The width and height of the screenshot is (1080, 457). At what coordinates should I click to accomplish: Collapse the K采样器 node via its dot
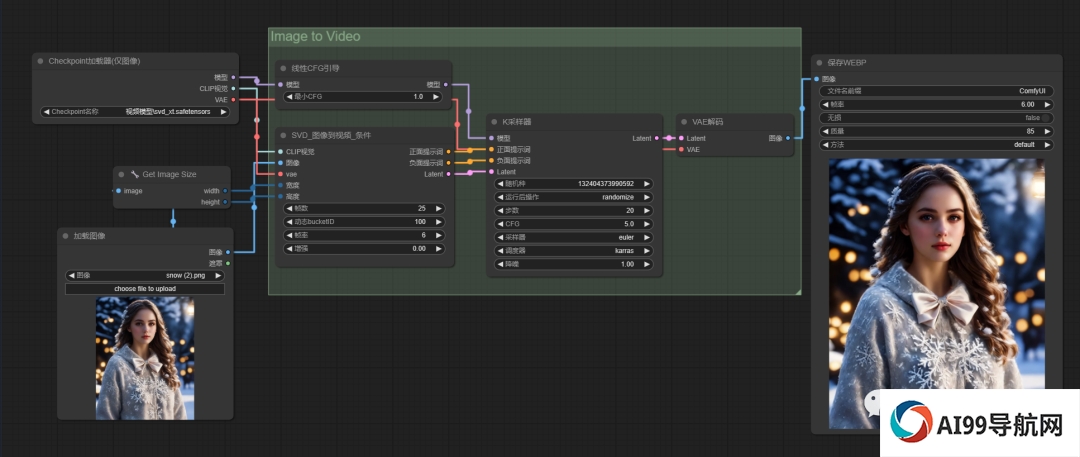click(494, 121)
